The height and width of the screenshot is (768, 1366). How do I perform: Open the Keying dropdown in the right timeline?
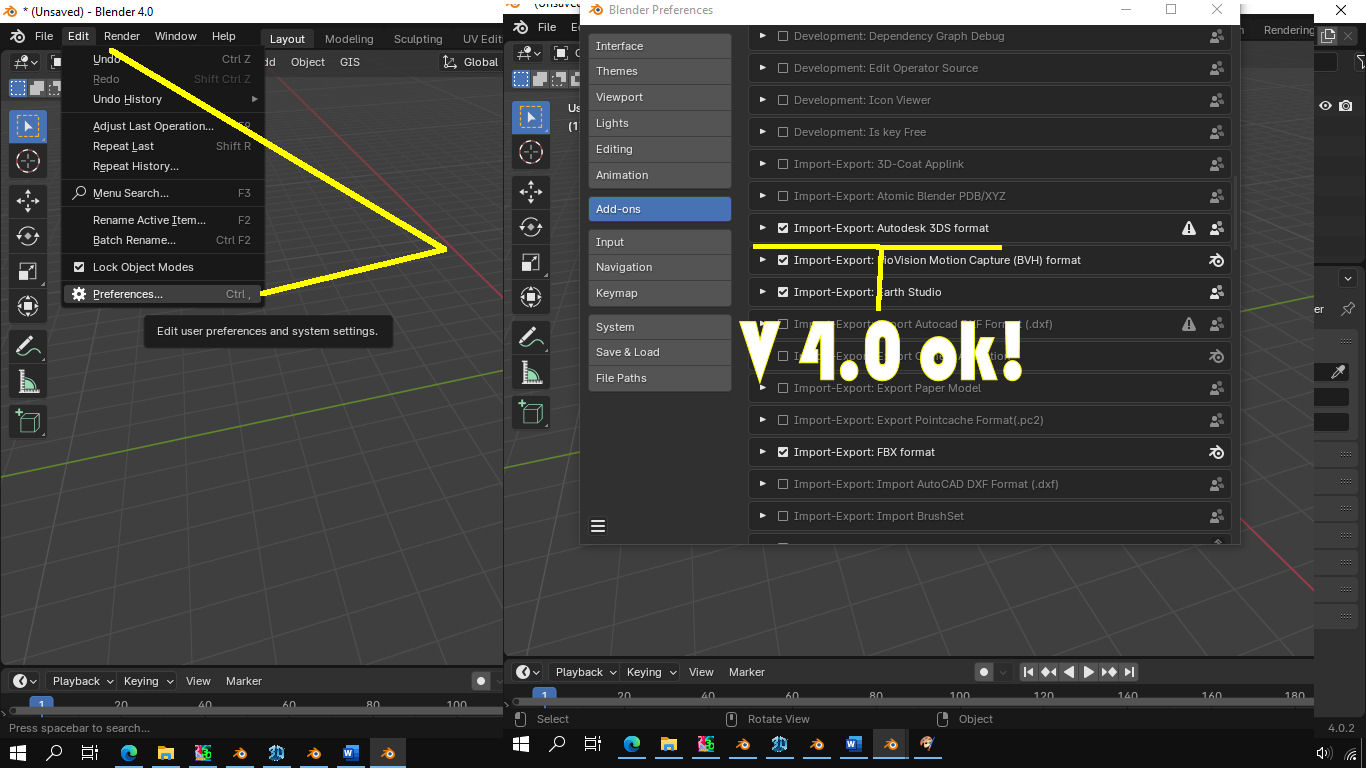649,672
